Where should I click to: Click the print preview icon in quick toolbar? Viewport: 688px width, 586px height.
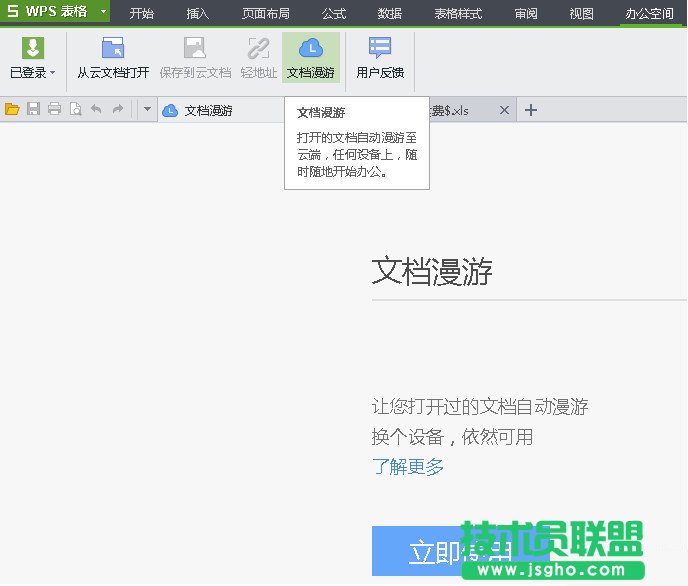(x=75, y=110)
